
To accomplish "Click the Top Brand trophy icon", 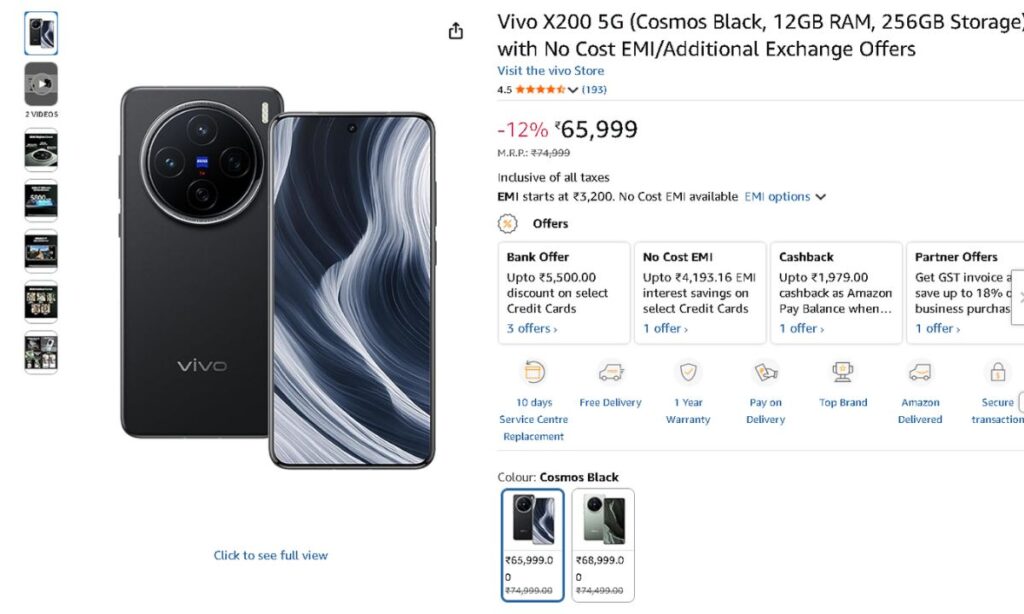I will point(843,373).
